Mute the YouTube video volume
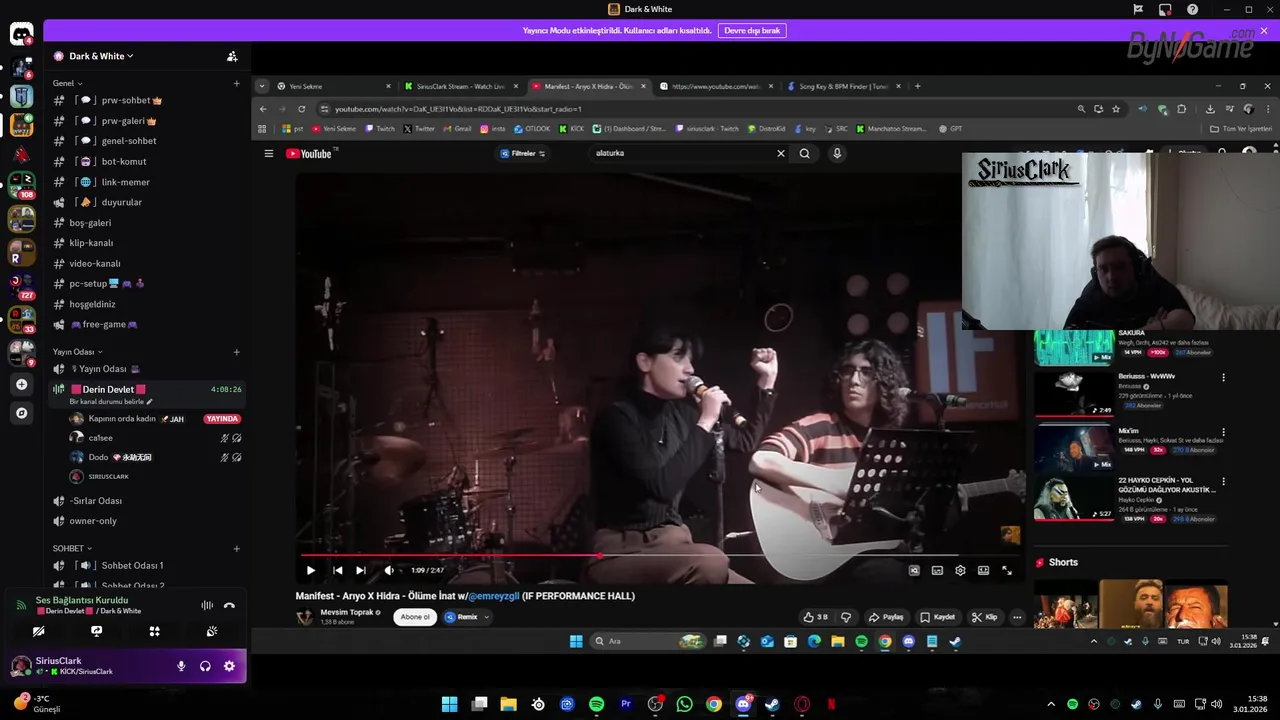Image resolution: width=1280 pixels, height=720 pixels. [x=389, y=570]
